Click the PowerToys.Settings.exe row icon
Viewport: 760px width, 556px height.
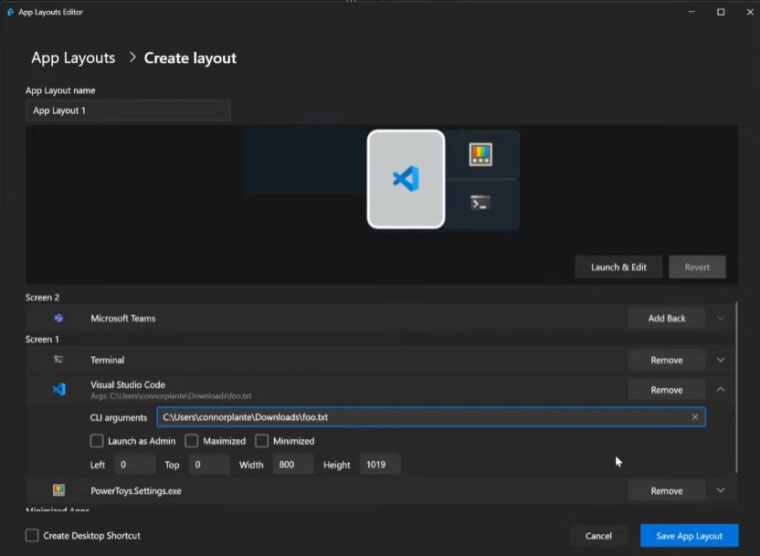tap(59, 491)
